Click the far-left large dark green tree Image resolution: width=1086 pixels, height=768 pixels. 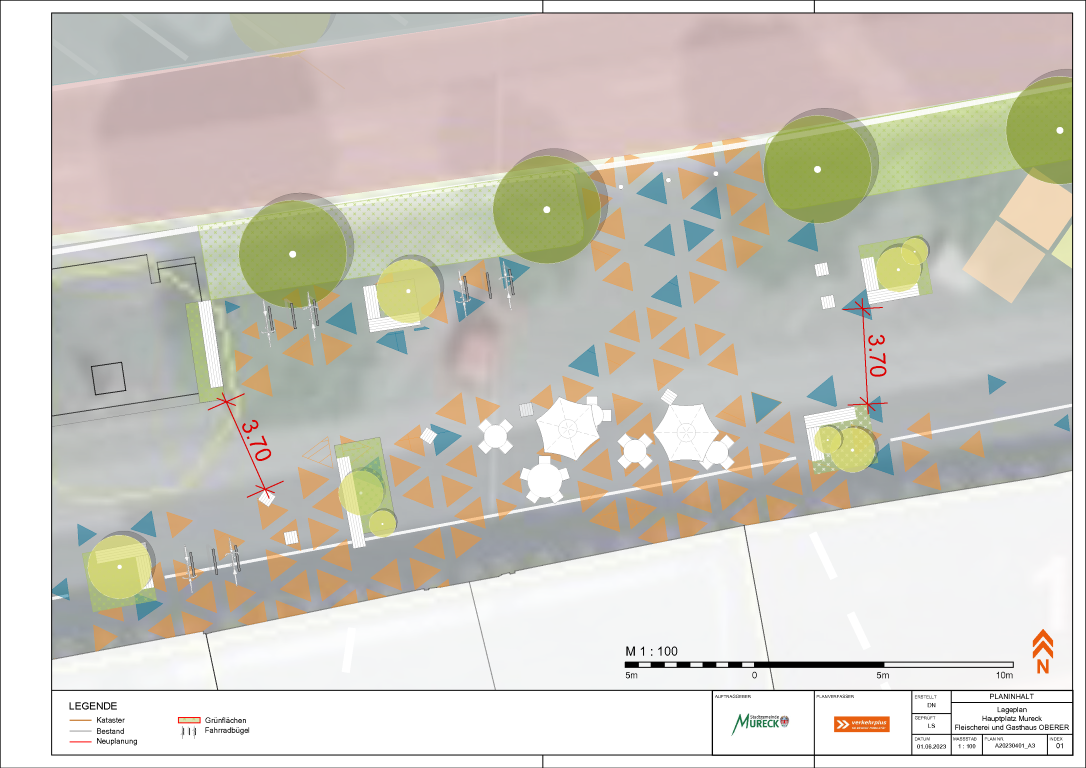point(293,254)
